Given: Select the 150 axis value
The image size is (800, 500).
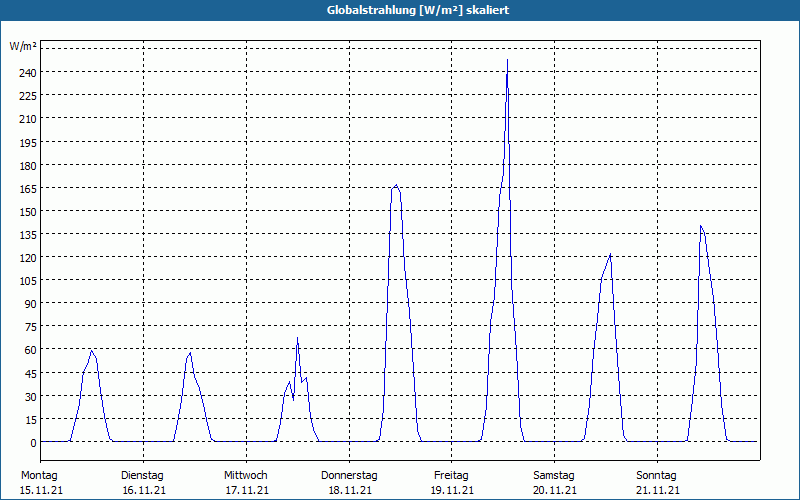Looking at the screenshot, I should tap(28, 212).
